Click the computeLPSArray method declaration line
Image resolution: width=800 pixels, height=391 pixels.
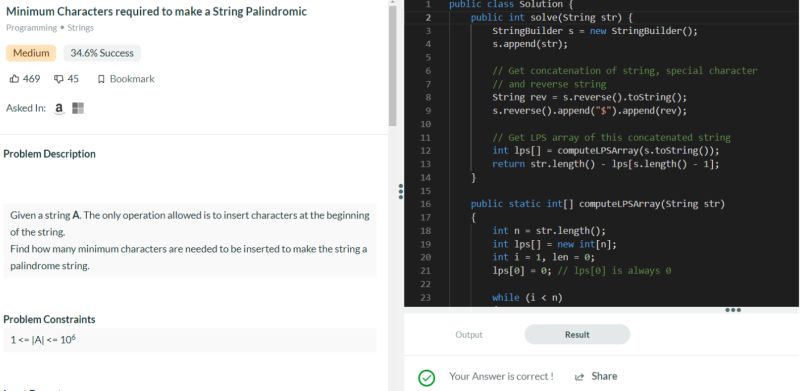pos(597,204)
